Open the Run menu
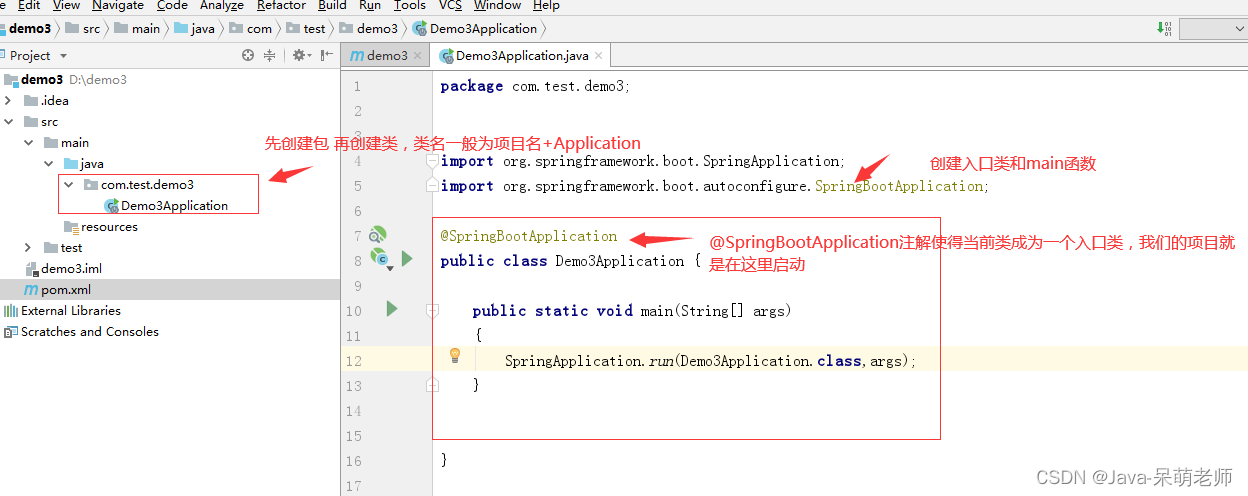 [370, 5]
